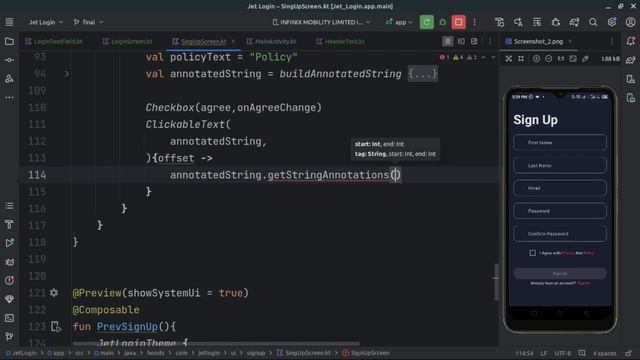Open the Project tool window folder icon
Viewport: 640px width, 360px height.
[x=9, y=41]
